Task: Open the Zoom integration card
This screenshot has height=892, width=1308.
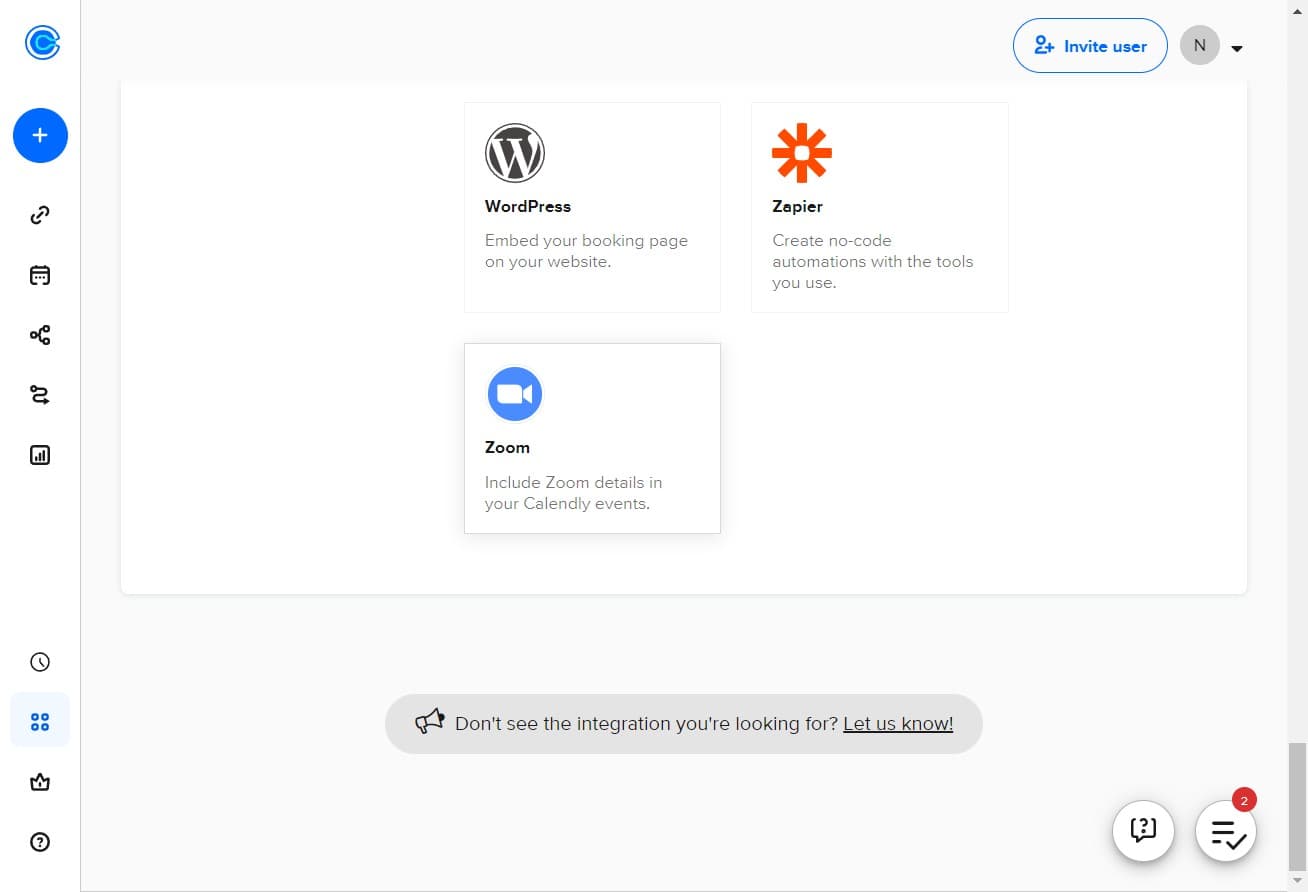Action: pos(592,438)
